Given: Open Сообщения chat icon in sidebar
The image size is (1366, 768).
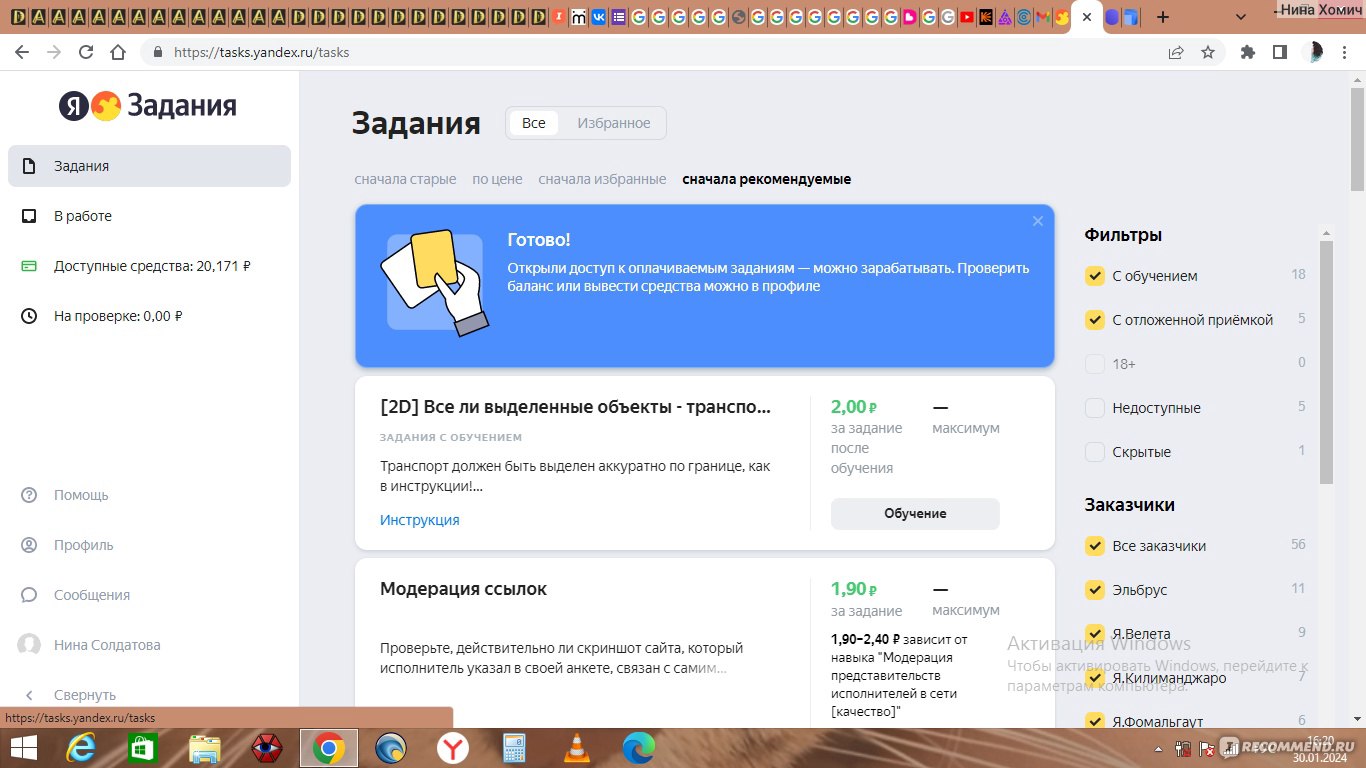Looking at the screenshot, I should tap(30, 595).
